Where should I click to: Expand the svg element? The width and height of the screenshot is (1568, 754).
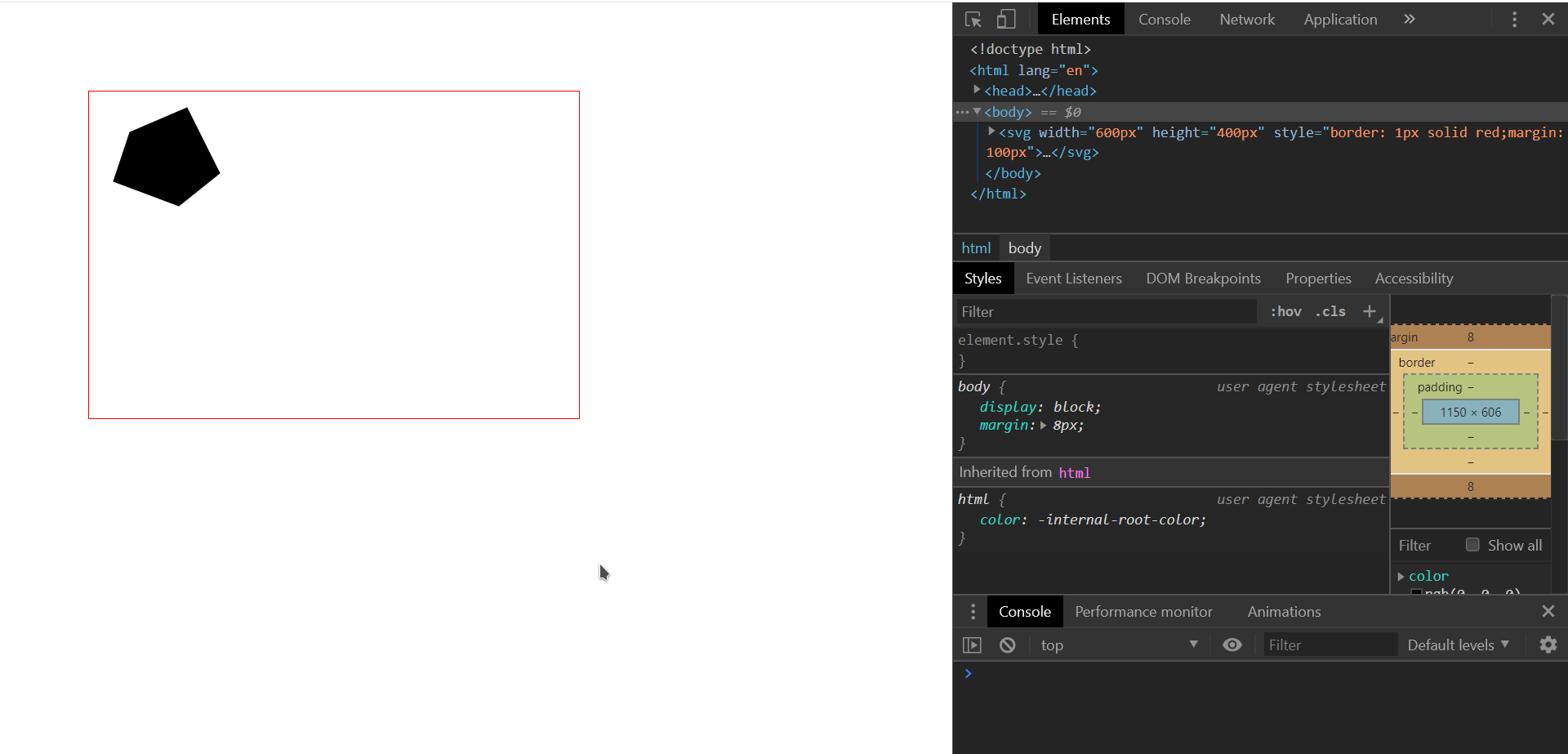991,132
